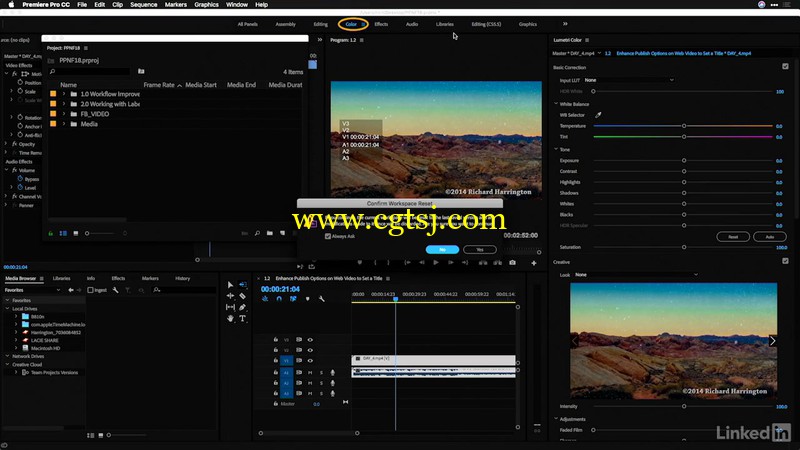Viewport: 800px width, 450px height.
Task: Toggle Always Ask checkbox in dialog
Action: tap(328, 236)
